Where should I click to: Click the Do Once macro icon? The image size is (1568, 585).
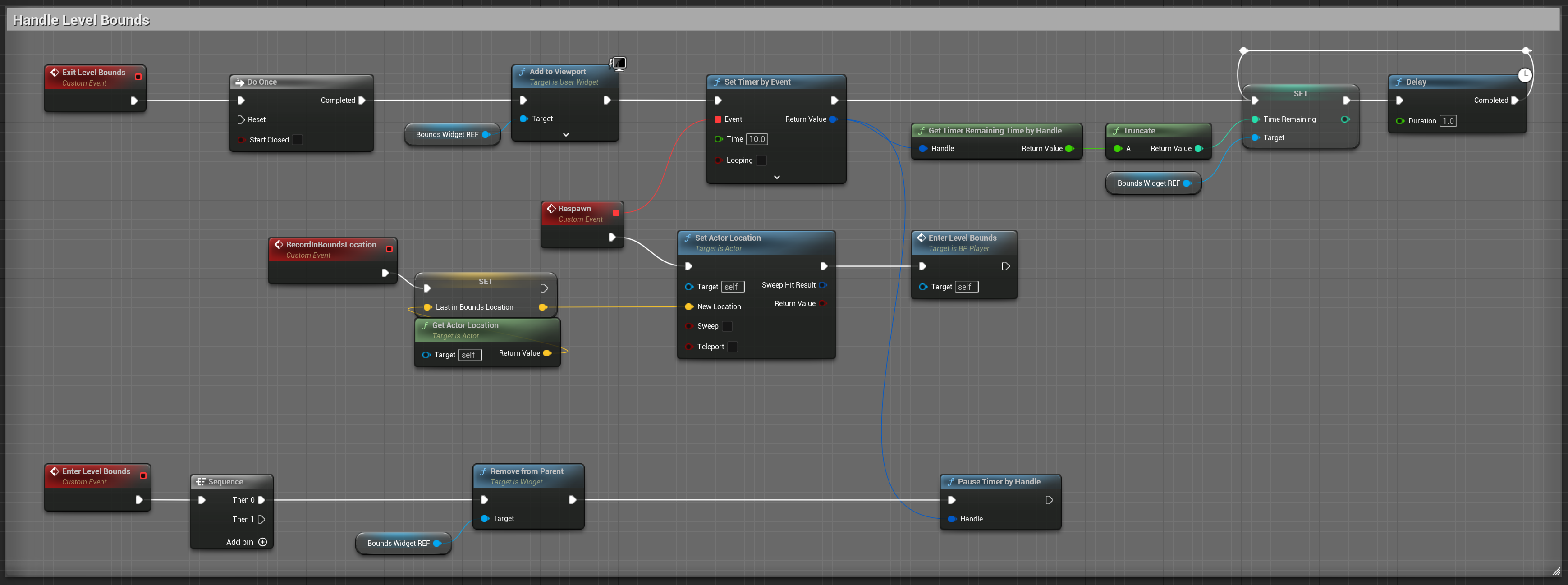coord(240,82)
